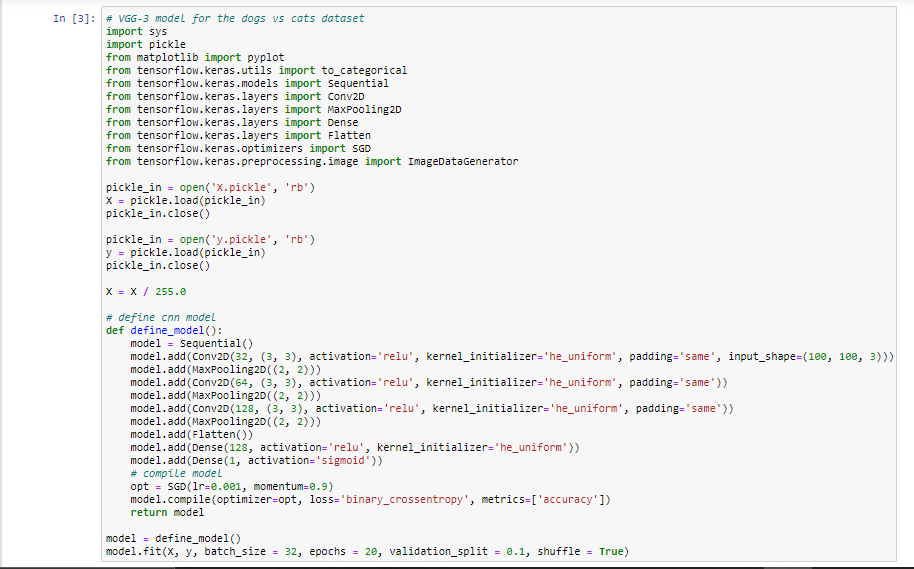Click the Sequential import line
This screenshot has height=569, width=914.
click(x=247, y=83)
